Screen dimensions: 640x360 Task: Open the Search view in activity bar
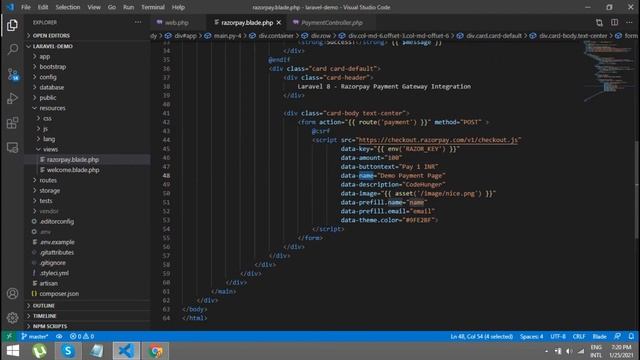tap(12, 49)
